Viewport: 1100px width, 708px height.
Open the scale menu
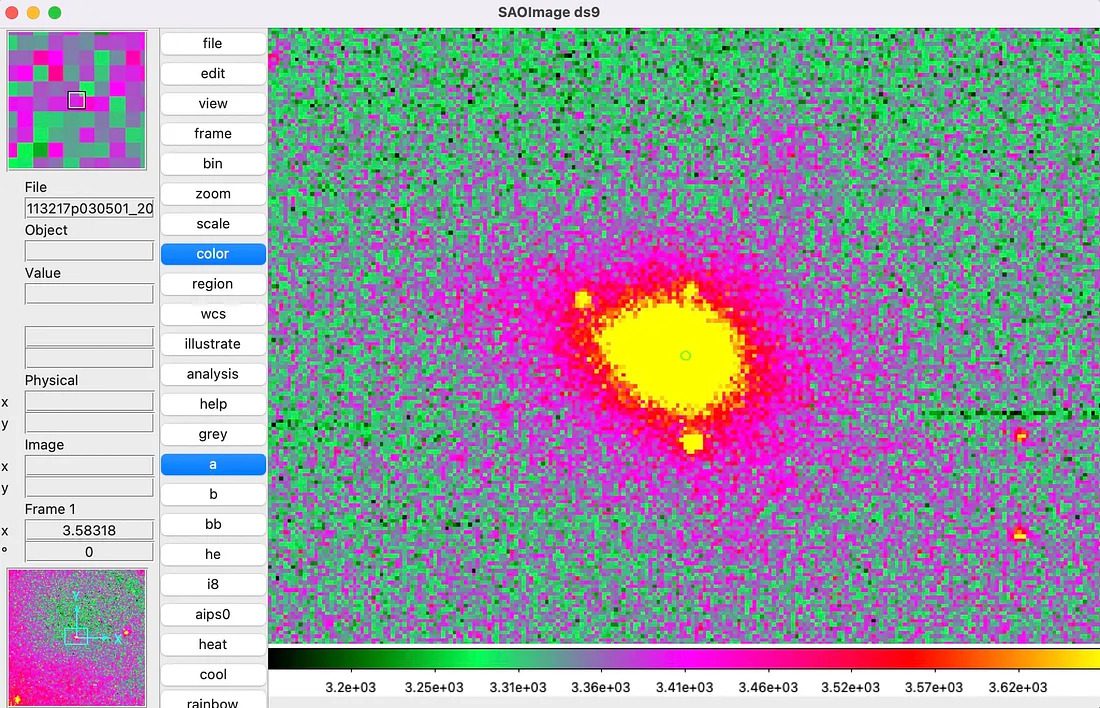[213, 223]
